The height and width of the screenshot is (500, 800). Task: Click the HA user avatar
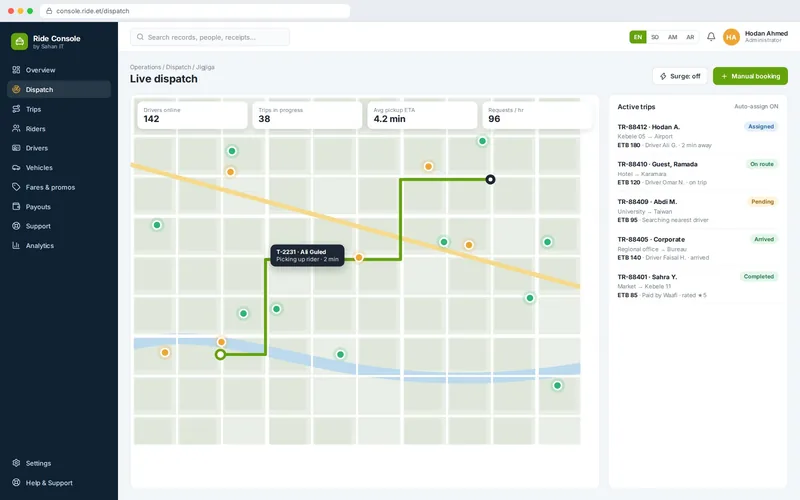pos(731,37)
